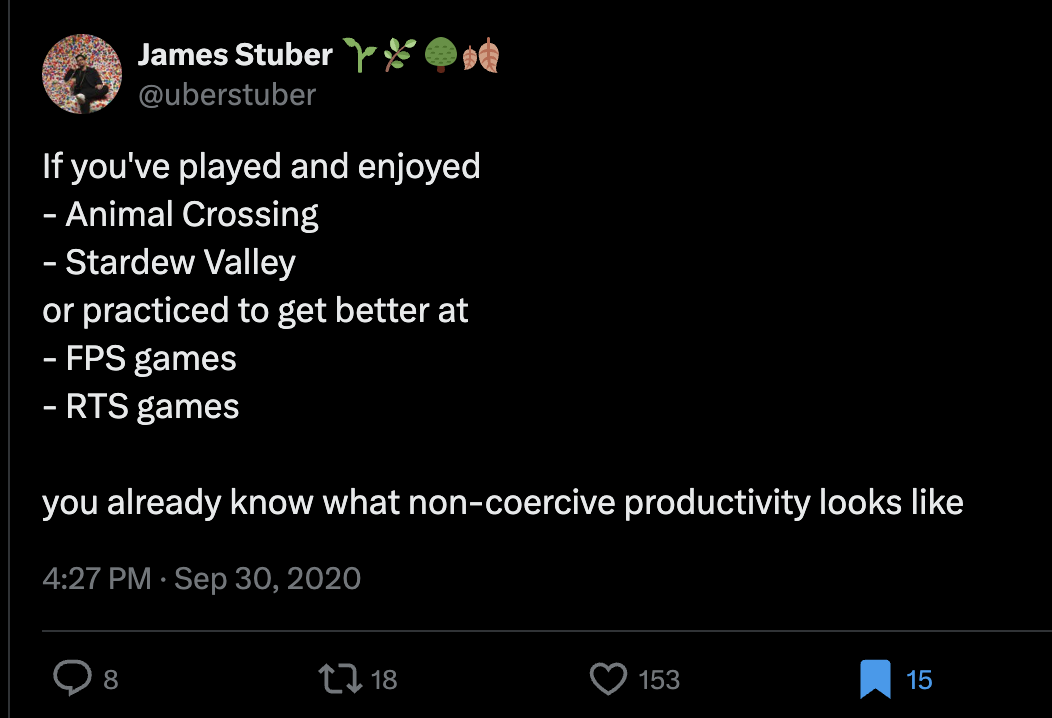
Task: Click the like count of 153
Action: [x=658, y=680]
